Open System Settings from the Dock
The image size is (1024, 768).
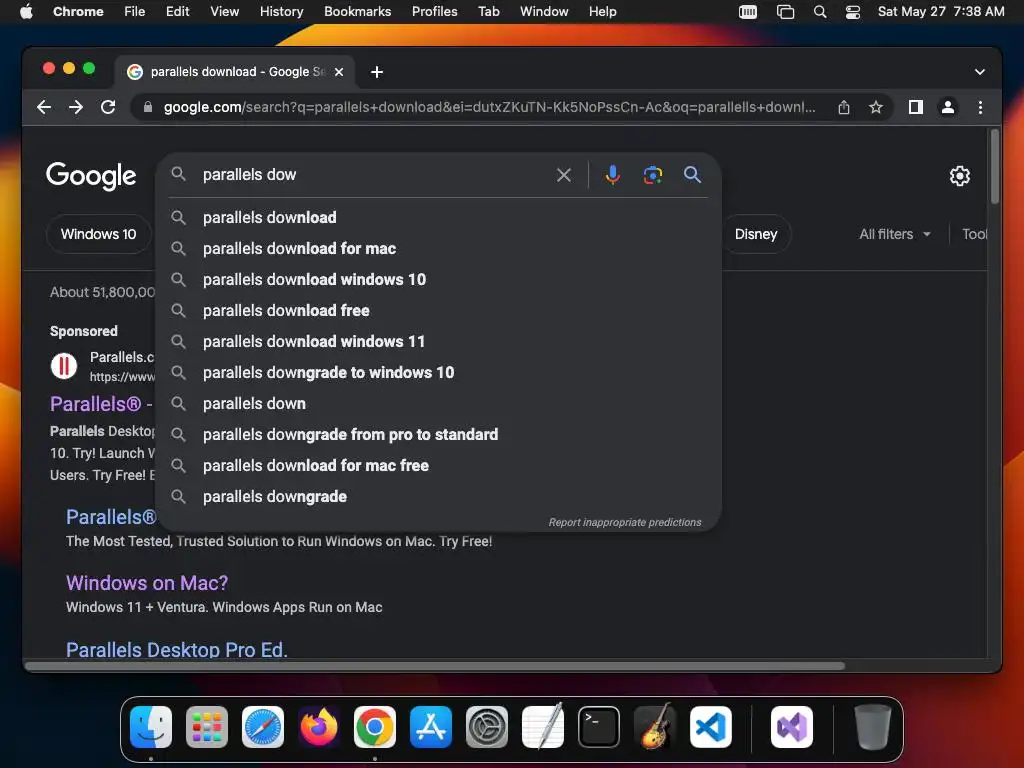487,727
